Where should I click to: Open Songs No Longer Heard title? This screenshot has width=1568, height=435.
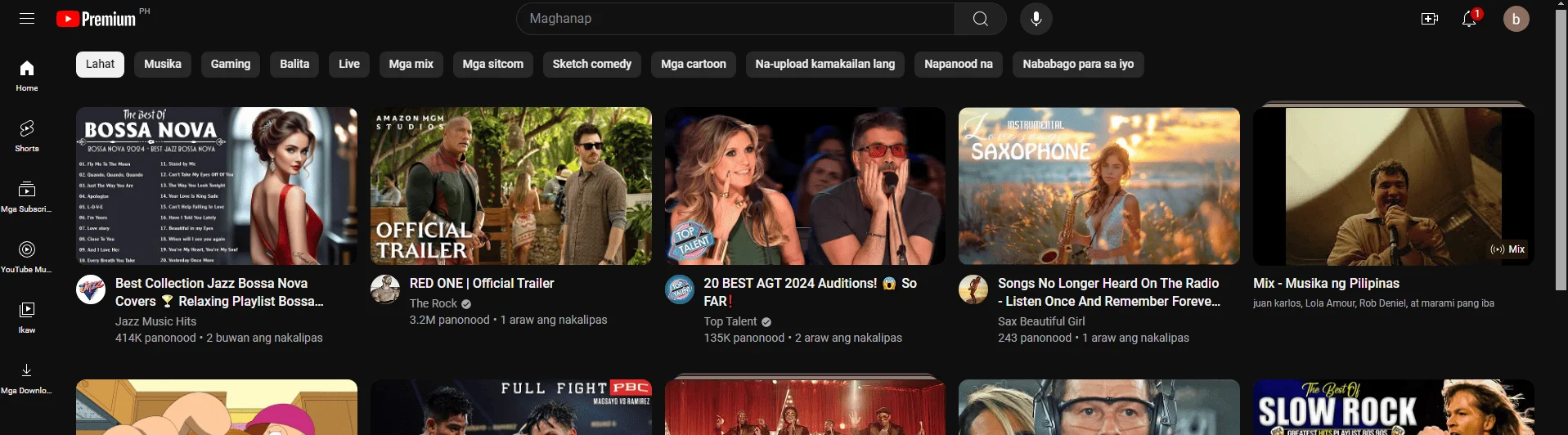1109,292
